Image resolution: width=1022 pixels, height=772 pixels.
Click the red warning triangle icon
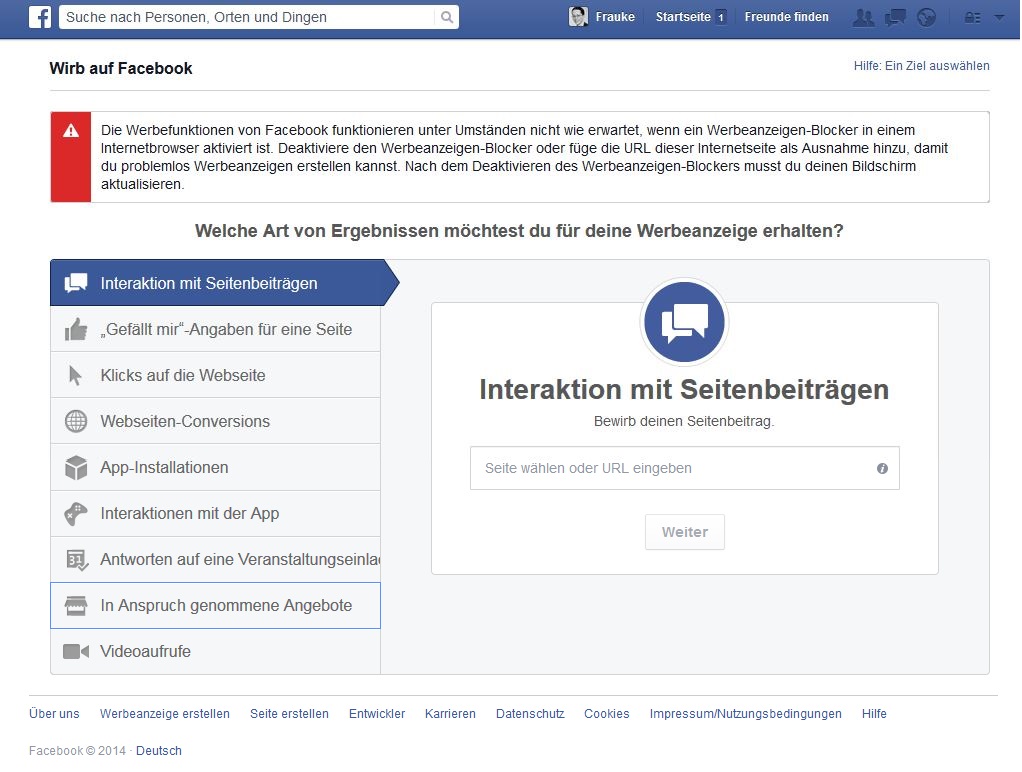(71, 130)
